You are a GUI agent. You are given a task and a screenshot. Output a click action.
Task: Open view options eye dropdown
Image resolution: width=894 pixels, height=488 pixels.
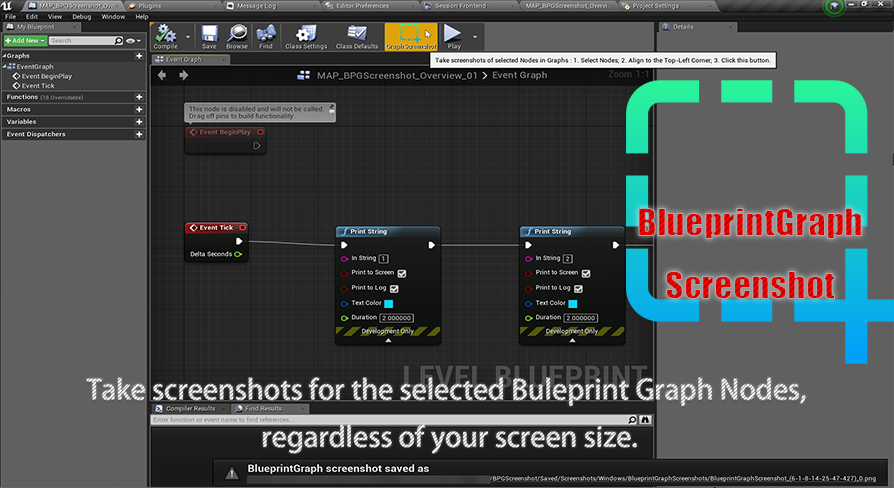[x=133, y=40]
